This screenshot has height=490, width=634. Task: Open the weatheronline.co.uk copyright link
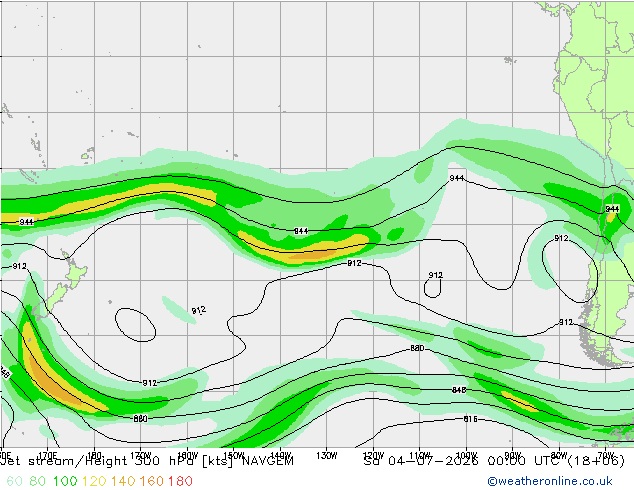[550, 481]
